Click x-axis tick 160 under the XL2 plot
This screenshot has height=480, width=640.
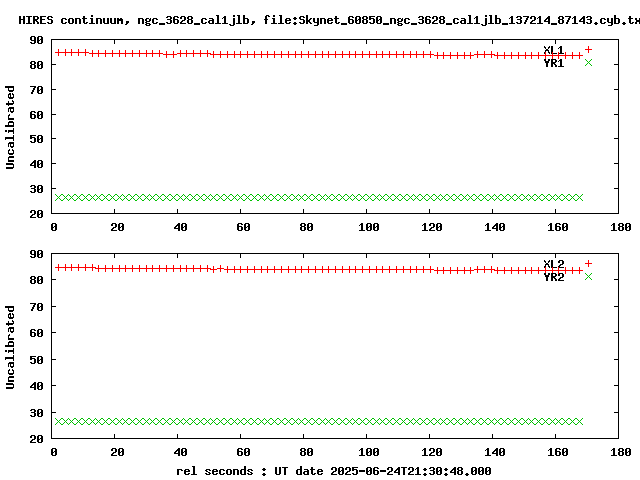point(558,452)
